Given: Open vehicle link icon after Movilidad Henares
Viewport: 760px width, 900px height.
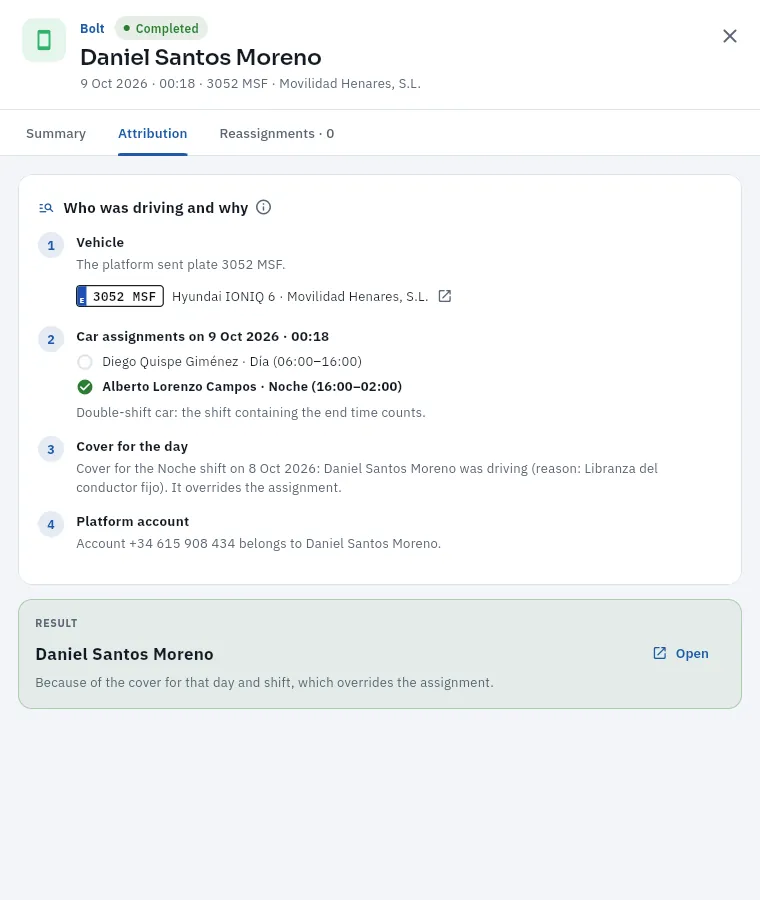Looking at the screenshot, I should coord(445,296).
